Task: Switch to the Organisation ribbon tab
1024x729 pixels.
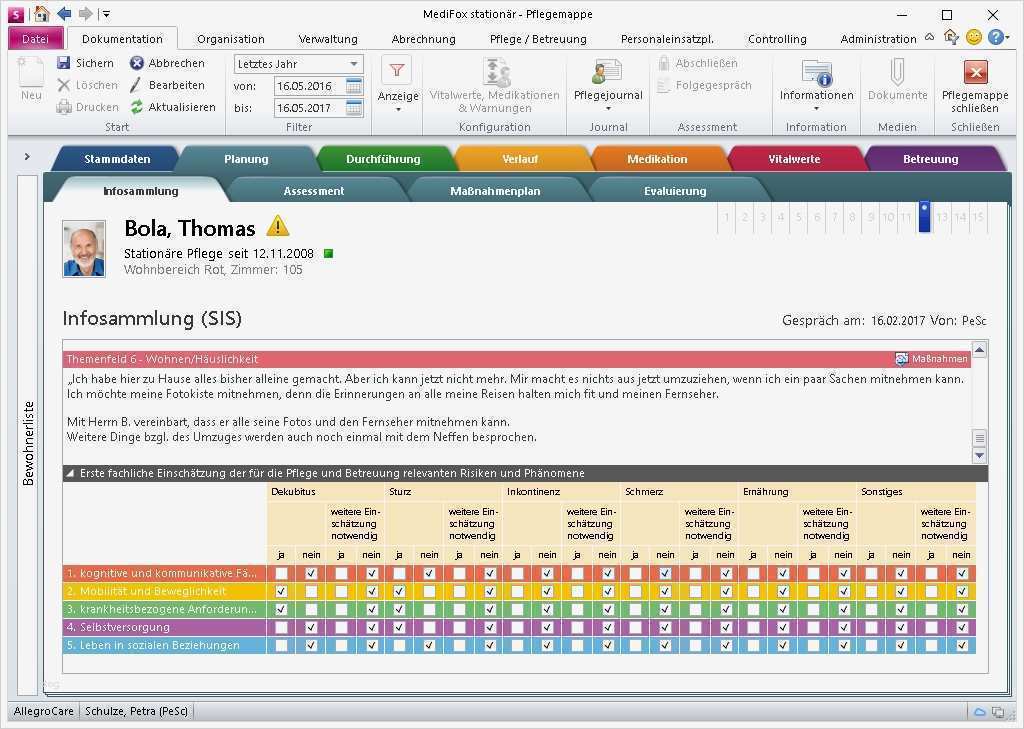Action: click(x=231, y=39)
